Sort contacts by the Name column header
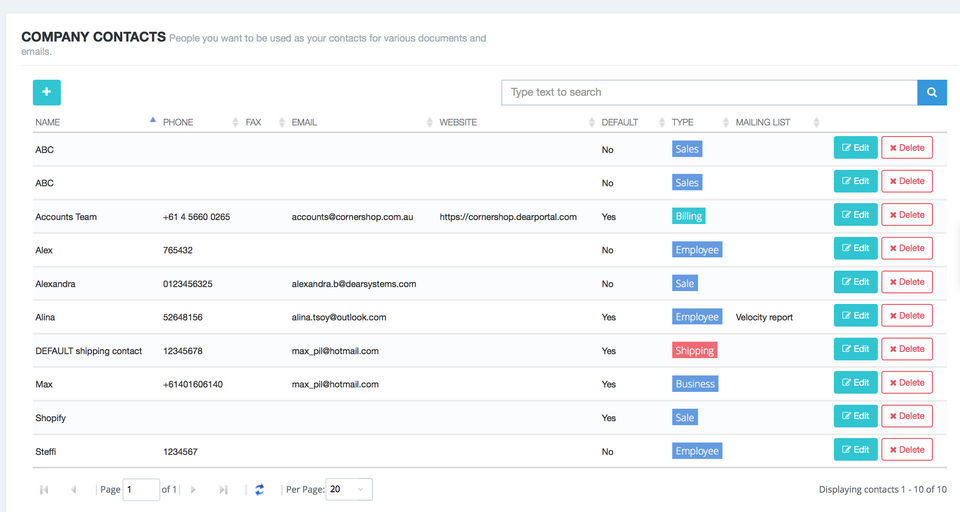The image size is (960, 512). click(48, 122)
